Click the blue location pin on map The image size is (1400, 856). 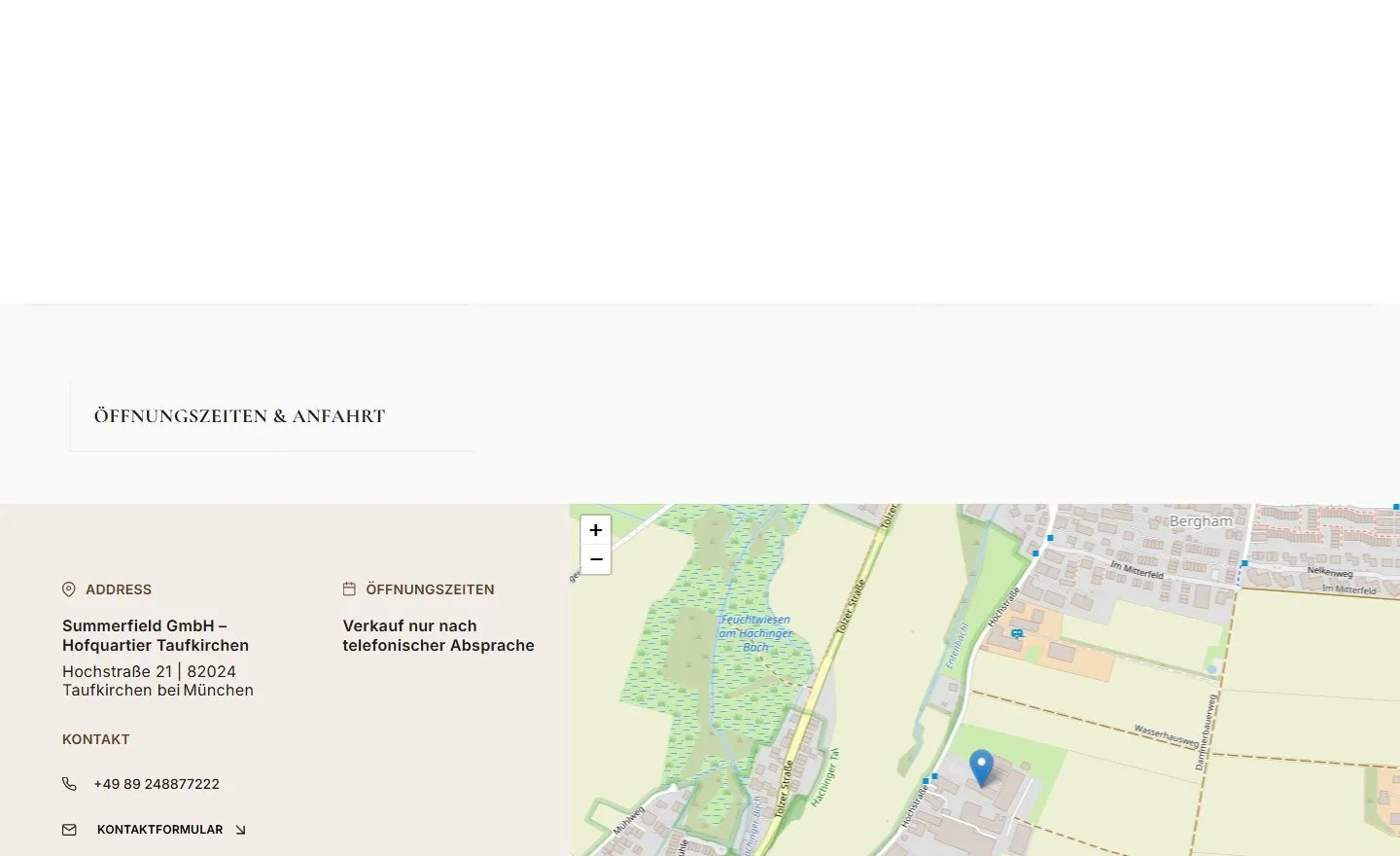coord(982,768)
